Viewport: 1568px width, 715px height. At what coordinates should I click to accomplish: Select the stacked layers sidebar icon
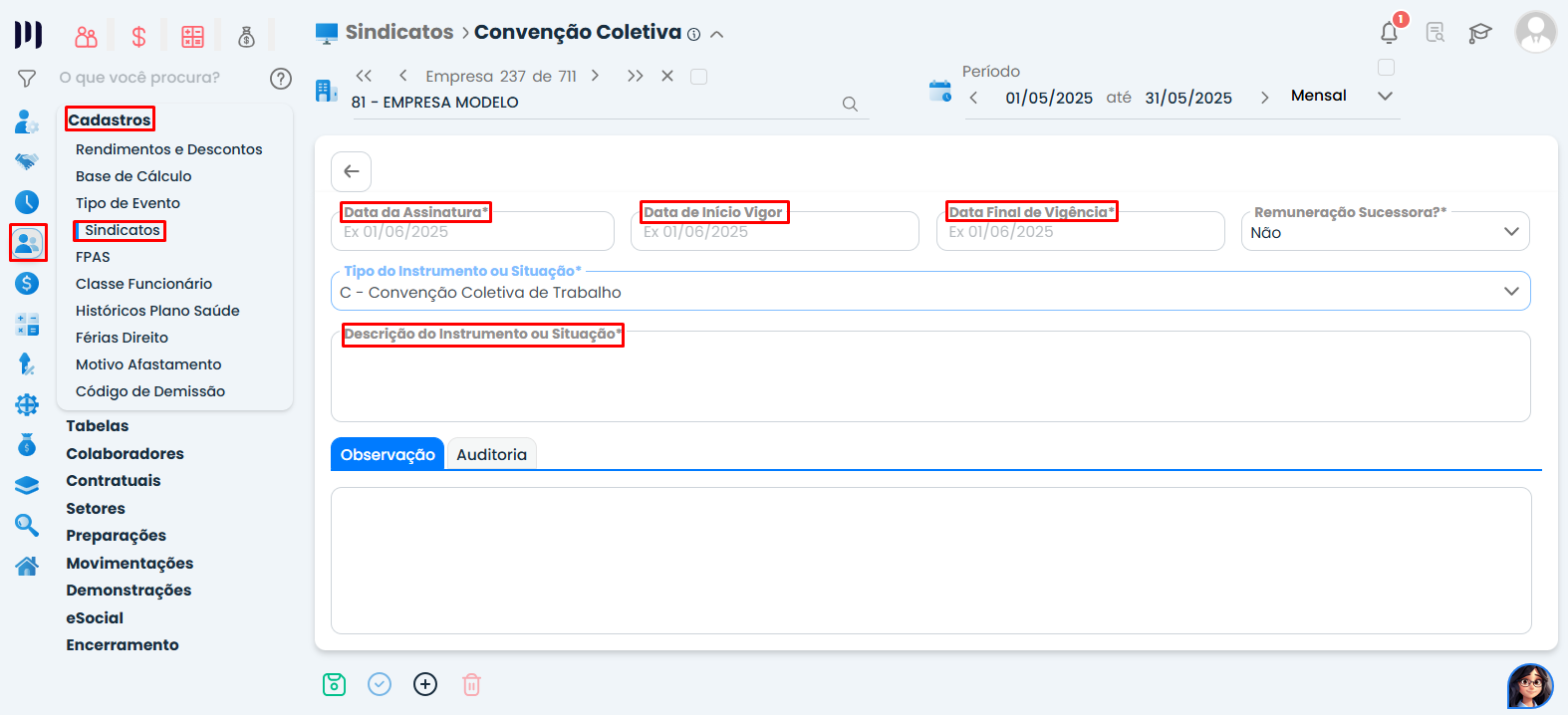(x=27, y=485)
